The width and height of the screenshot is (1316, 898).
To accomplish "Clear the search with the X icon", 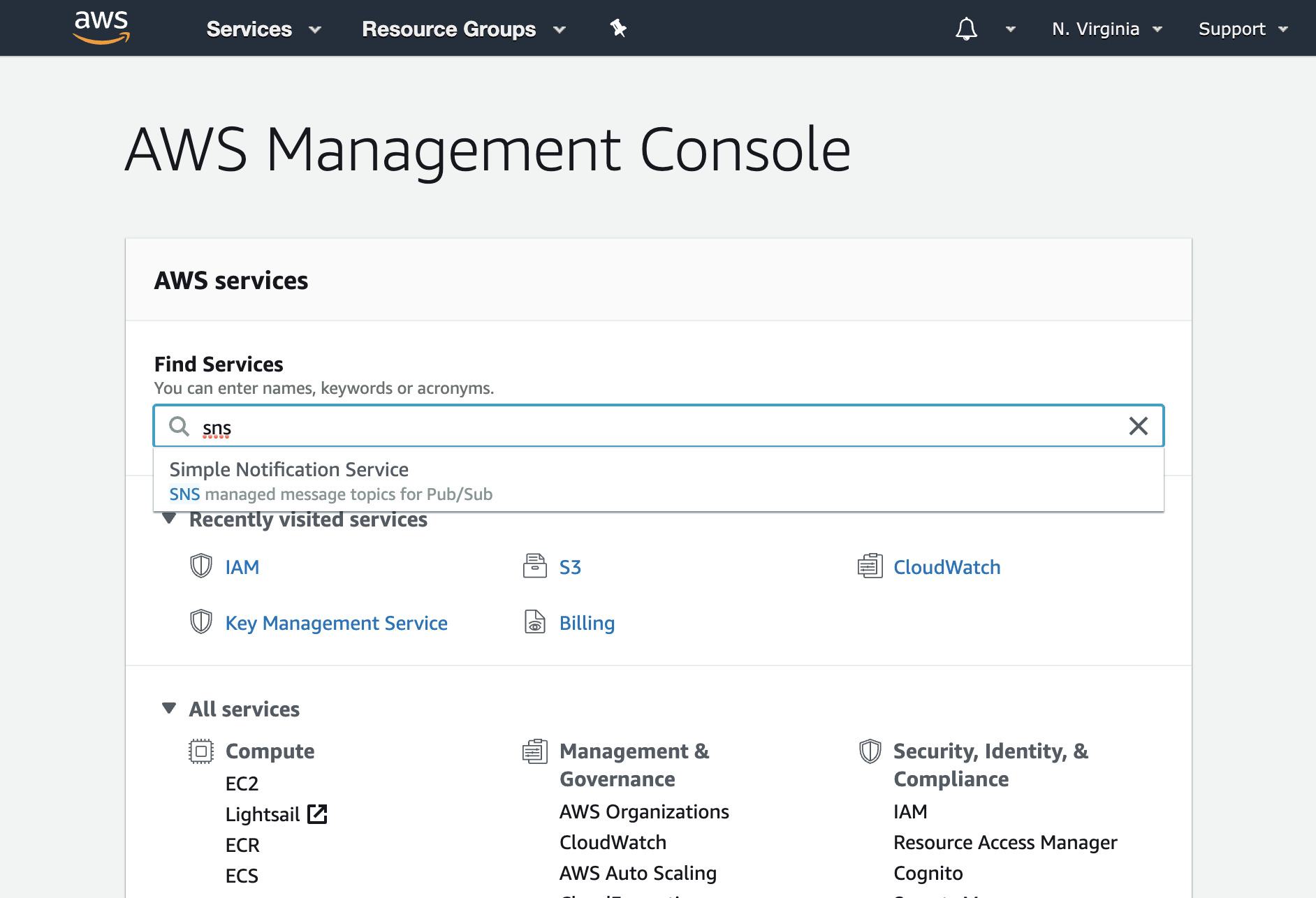I will [x=1139, y=426].
